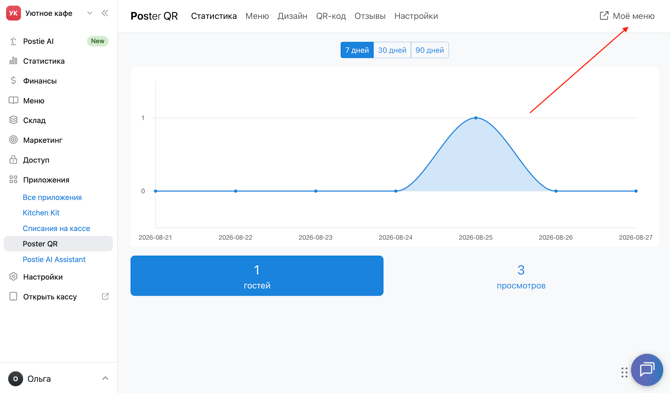This screenshot has height=393, width=670.
Task: Click the 2026-08-24 axis label
Action: pyautogui.click(x=395, y=237)
